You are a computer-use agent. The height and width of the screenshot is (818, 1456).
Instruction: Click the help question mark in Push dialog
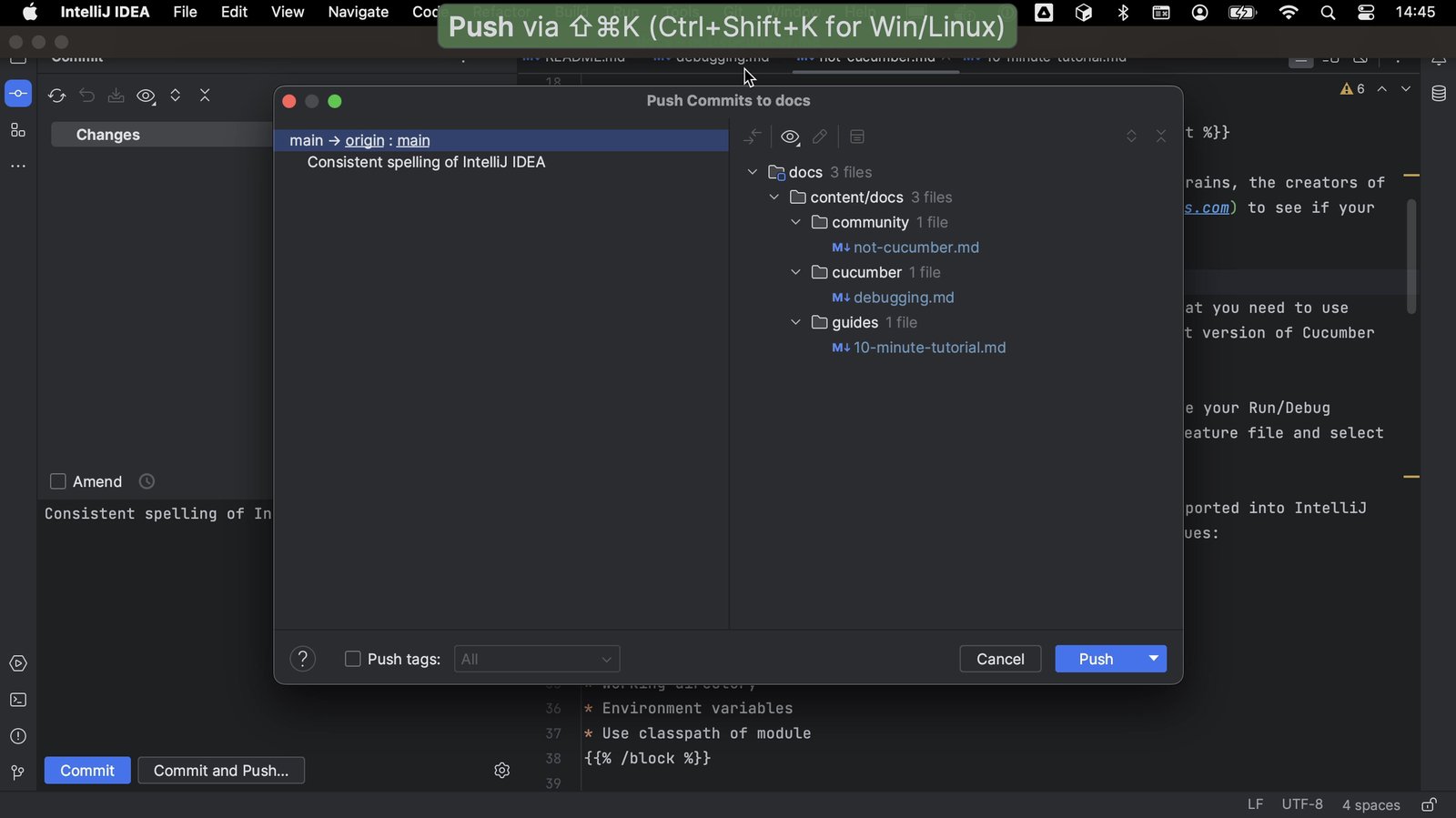point(302,659)
